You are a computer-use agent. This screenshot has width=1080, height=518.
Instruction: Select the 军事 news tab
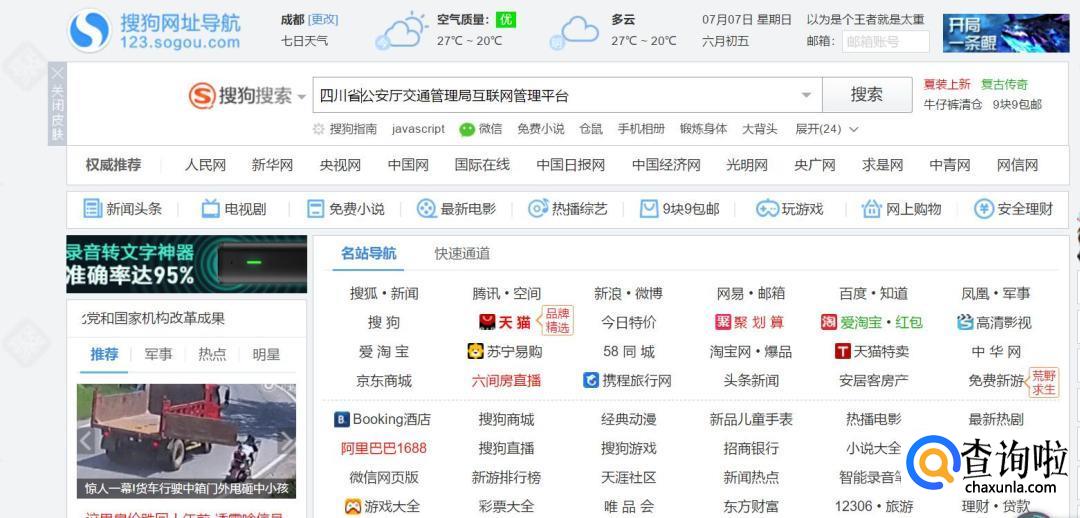coord(158,354)
